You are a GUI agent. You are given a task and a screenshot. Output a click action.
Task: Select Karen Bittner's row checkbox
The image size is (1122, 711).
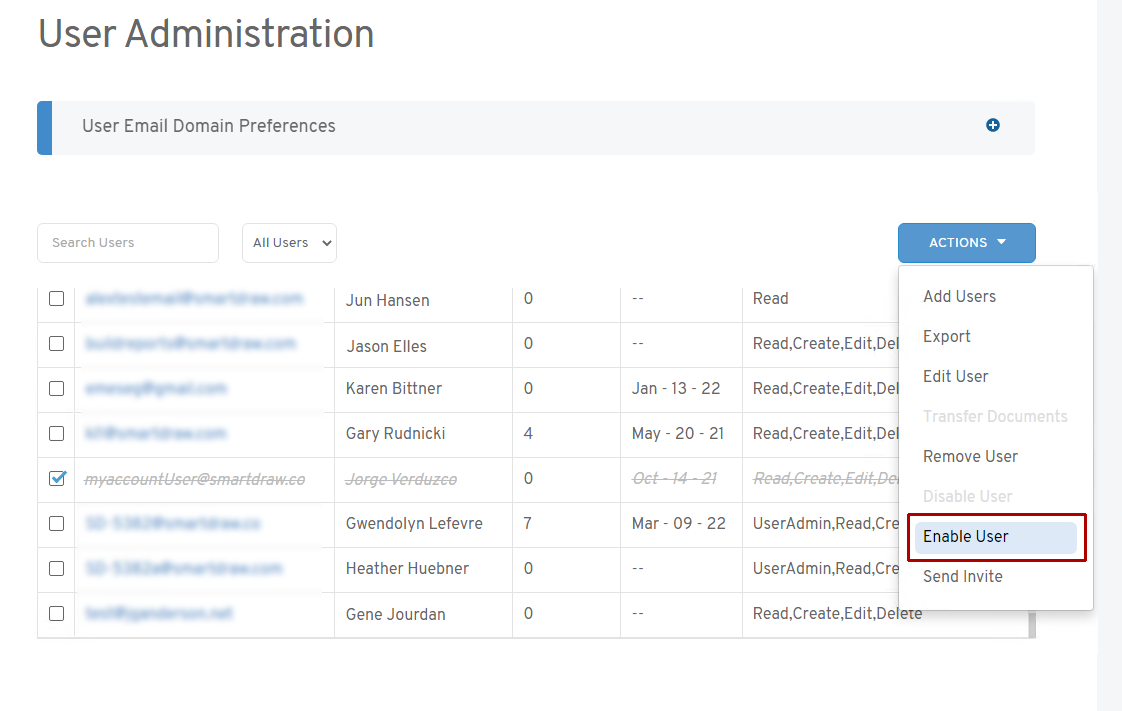tap(57, 388)
